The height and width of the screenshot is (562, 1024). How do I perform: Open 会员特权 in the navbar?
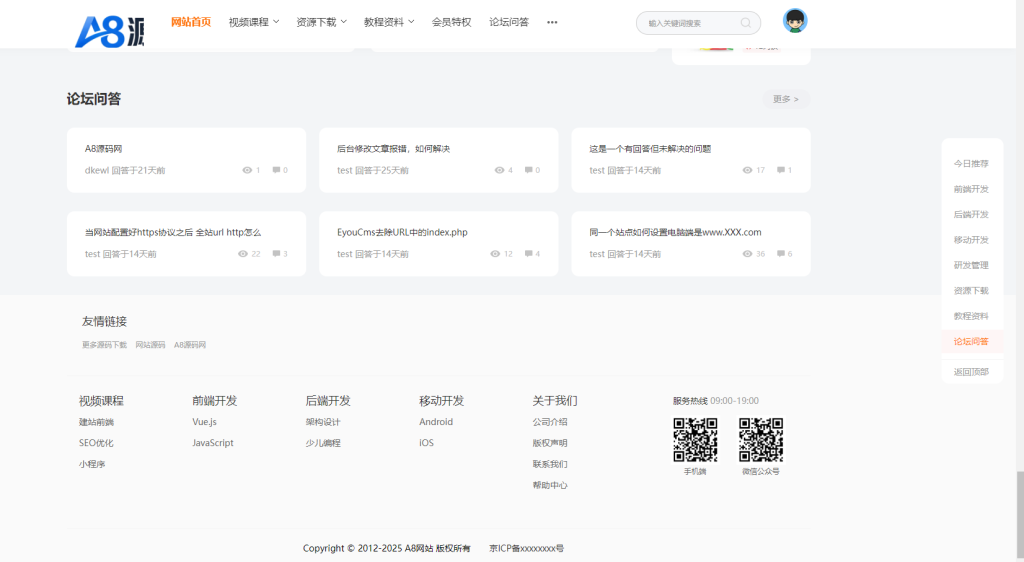451,22
